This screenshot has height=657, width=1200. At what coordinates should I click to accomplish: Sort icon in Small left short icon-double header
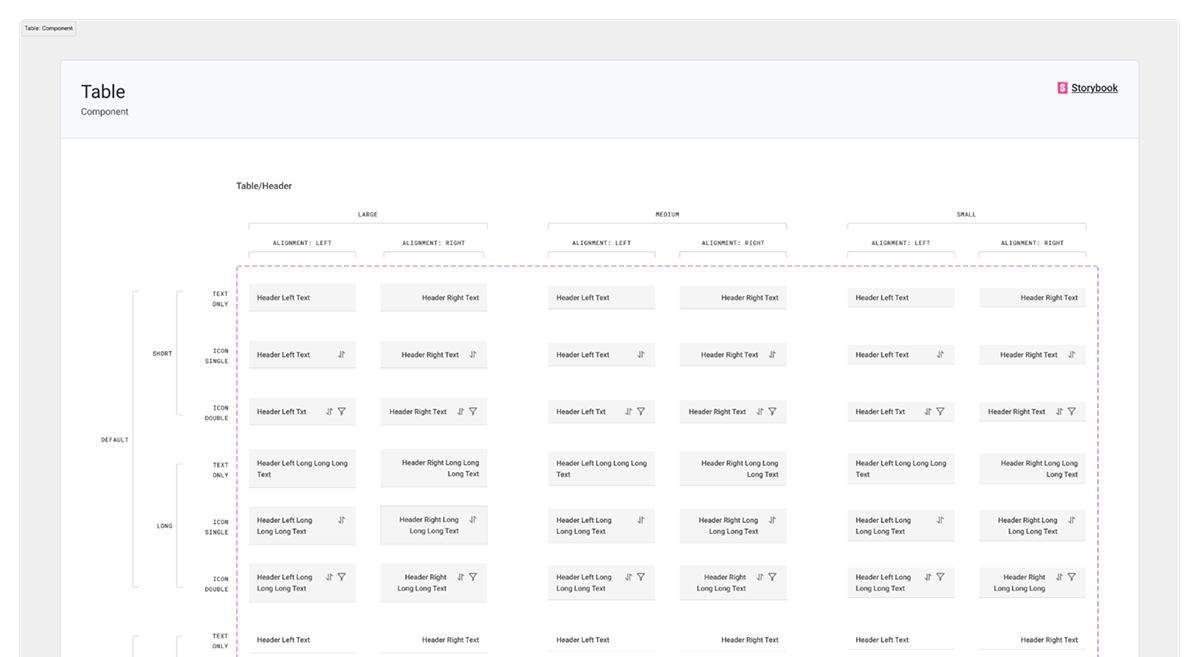coord(928,411)
